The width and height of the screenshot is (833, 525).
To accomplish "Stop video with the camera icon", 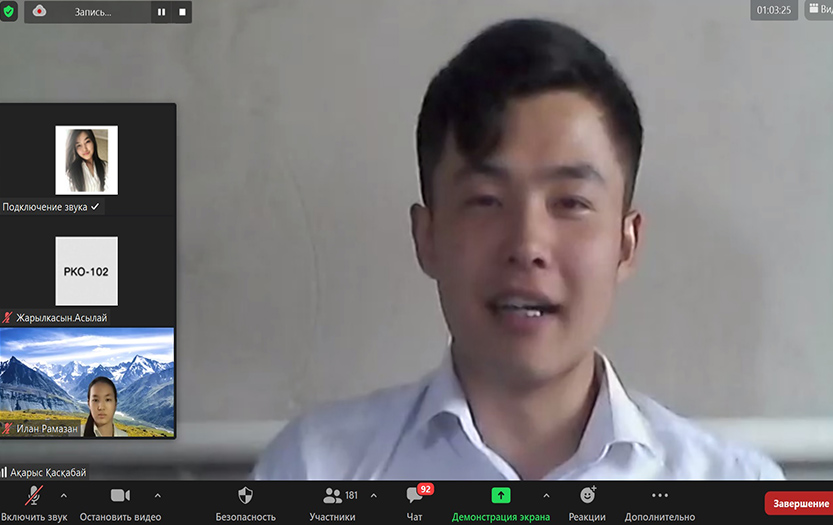I will [120, 496].
